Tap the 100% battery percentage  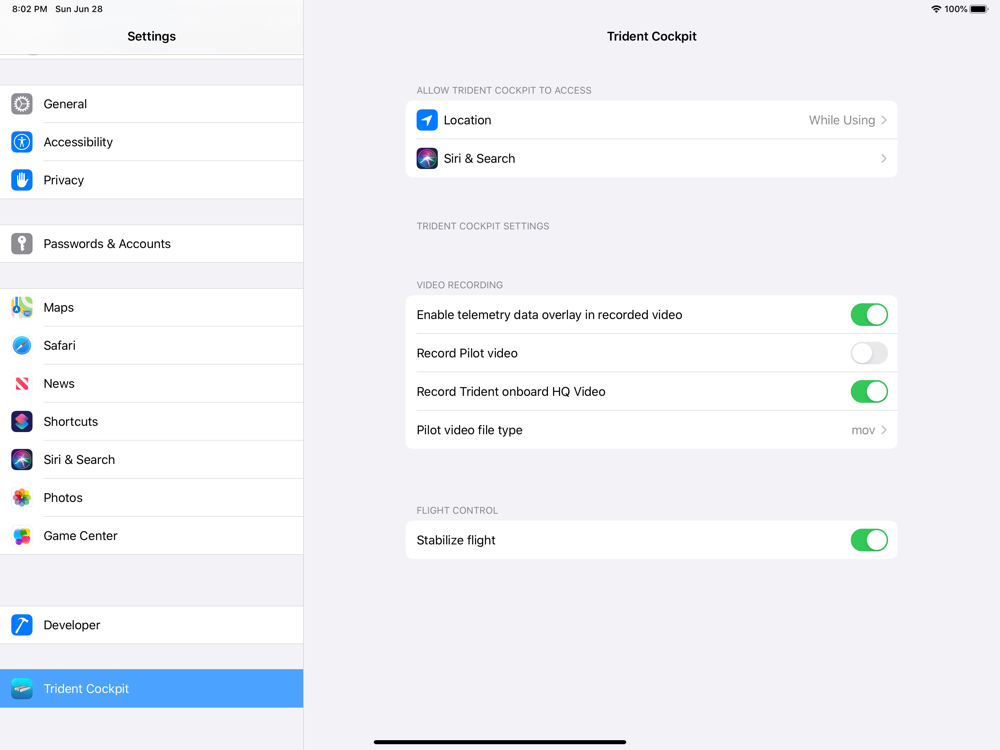[x=956, y=9]
